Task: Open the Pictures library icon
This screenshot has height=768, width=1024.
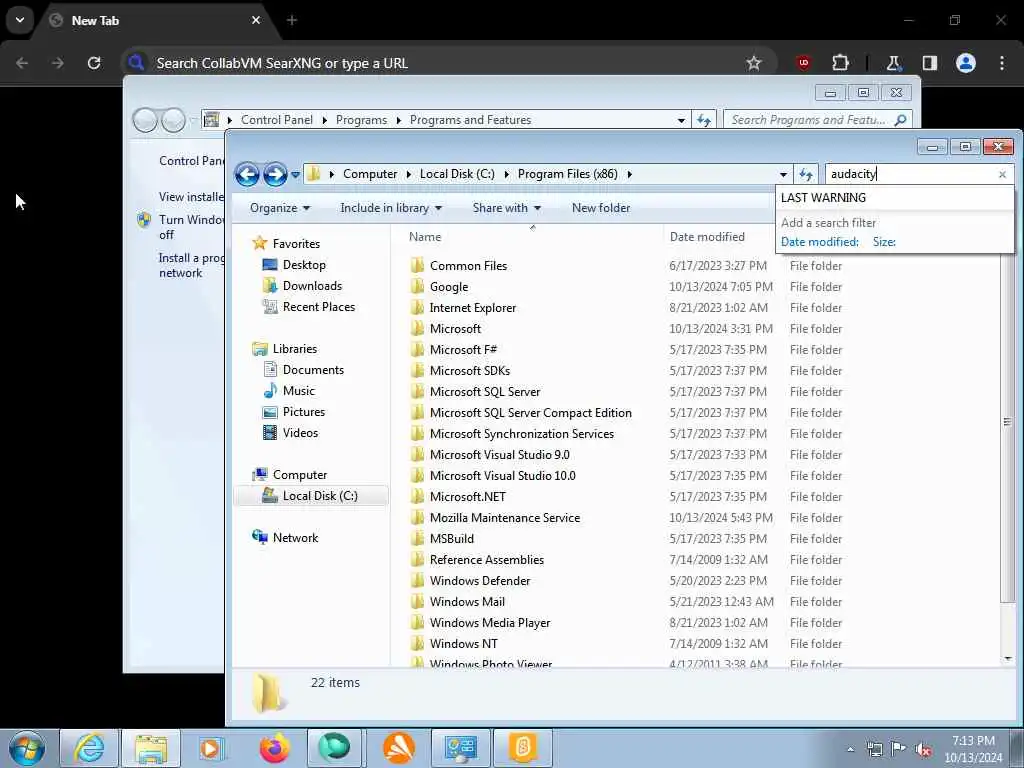Action: click(x=270, y=411)
